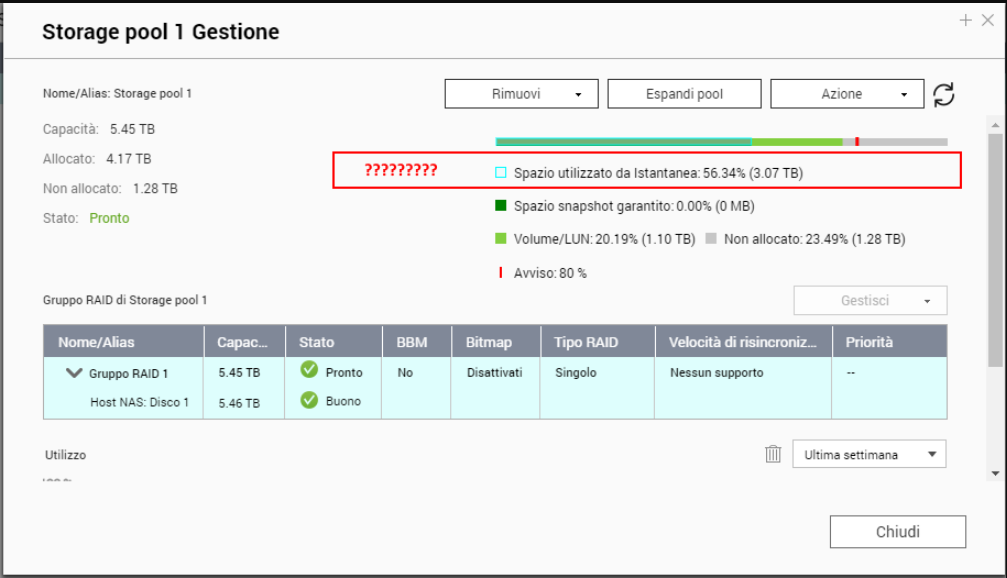Open the Azione dropdown menu
The height and width of the screenshot is (578, 1007).
(x=846, y=94)
